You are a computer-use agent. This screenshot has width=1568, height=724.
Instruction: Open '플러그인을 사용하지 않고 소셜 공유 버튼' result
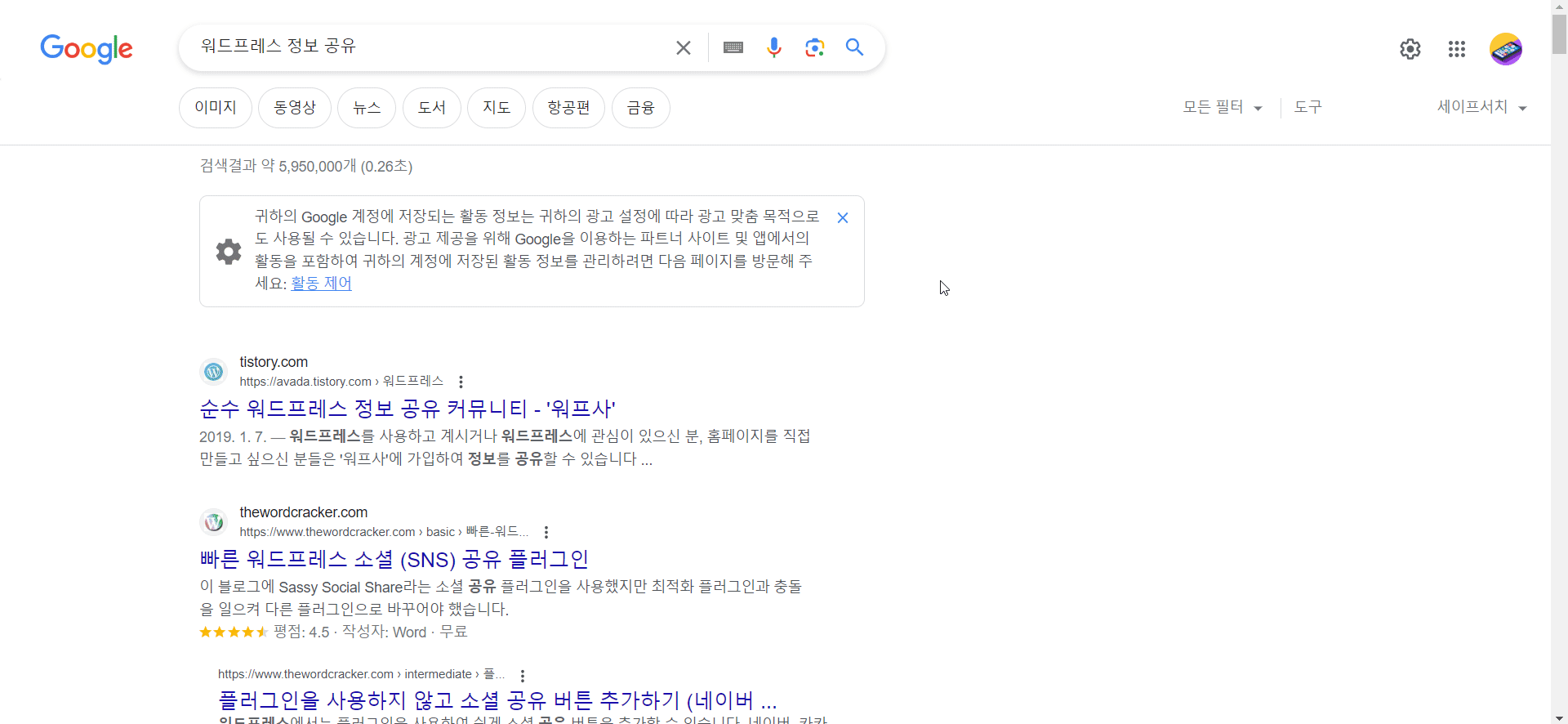point(497,700)
